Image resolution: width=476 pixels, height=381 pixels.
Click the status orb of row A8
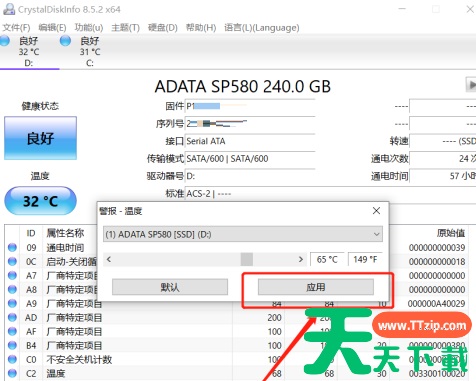click(12, 289)
